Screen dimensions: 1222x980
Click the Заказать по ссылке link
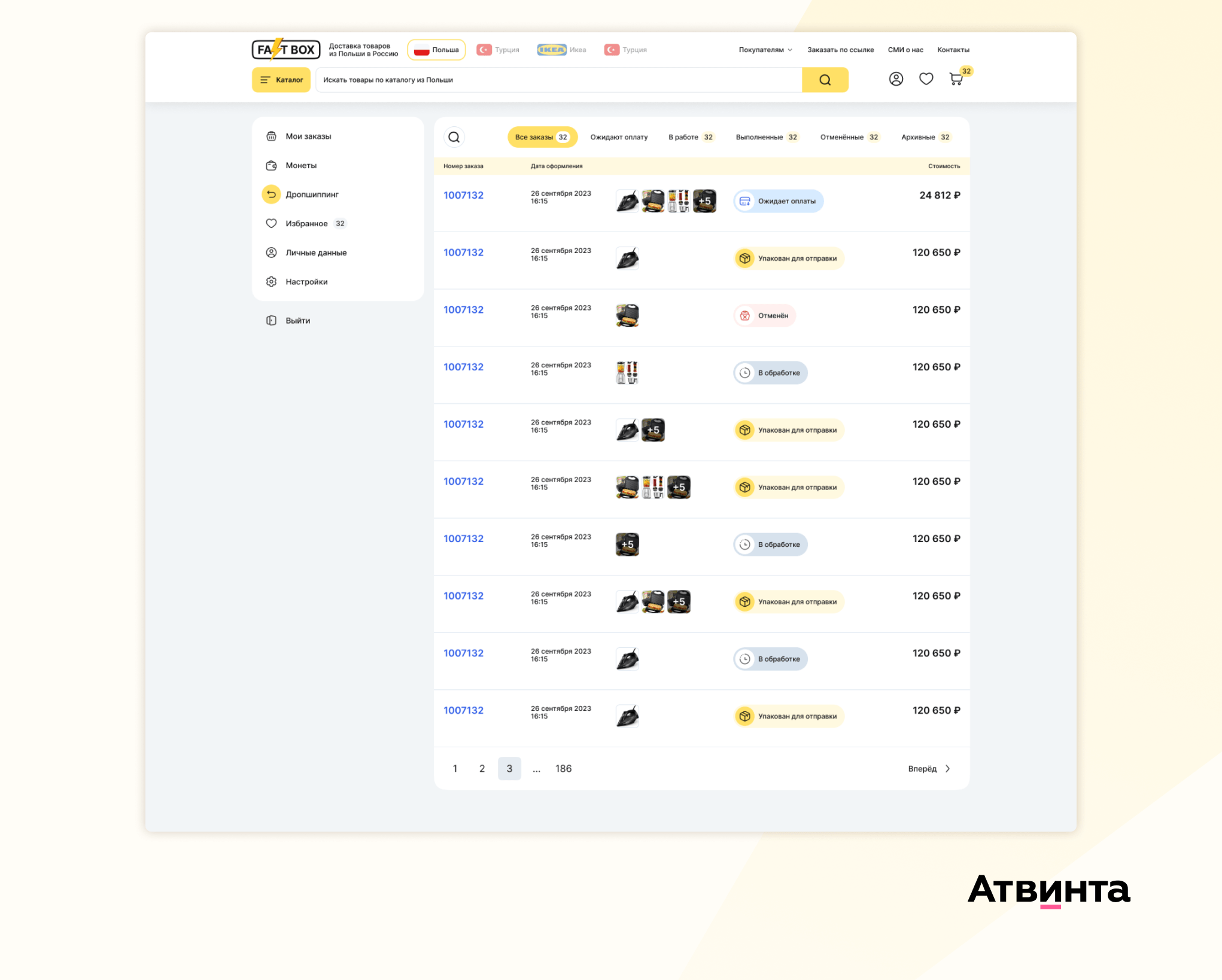(840, 50)
